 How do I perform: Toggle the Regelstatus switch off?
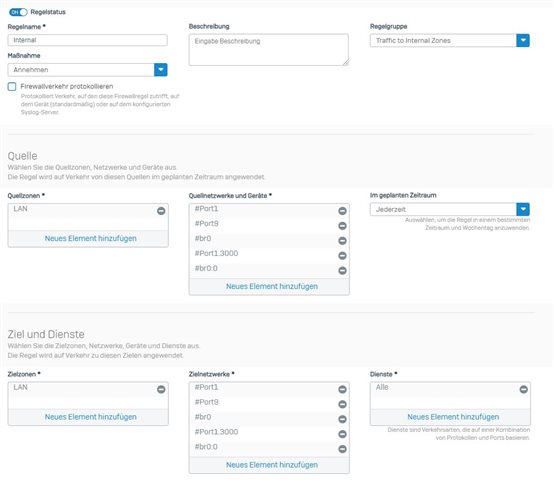[18, 12]
